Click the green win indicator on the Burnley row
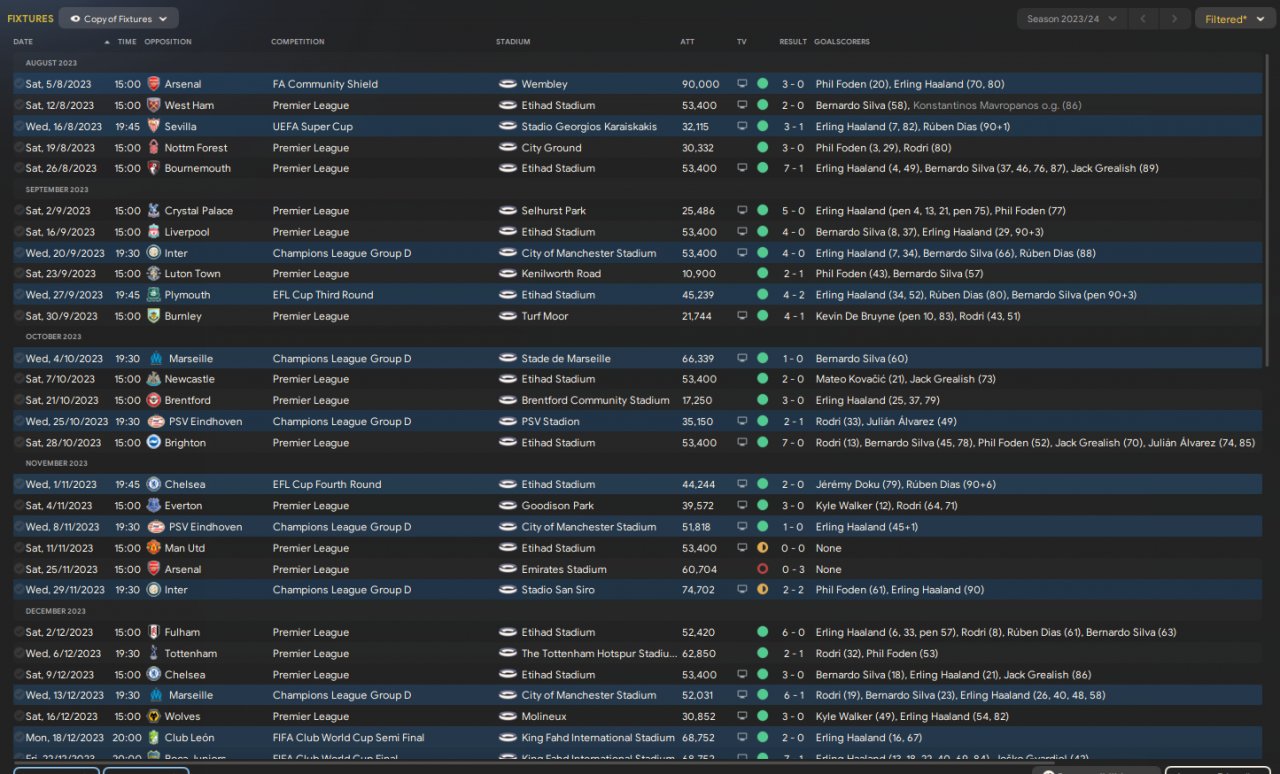This screenshot has height=774, width=1280. pos(763,316)
